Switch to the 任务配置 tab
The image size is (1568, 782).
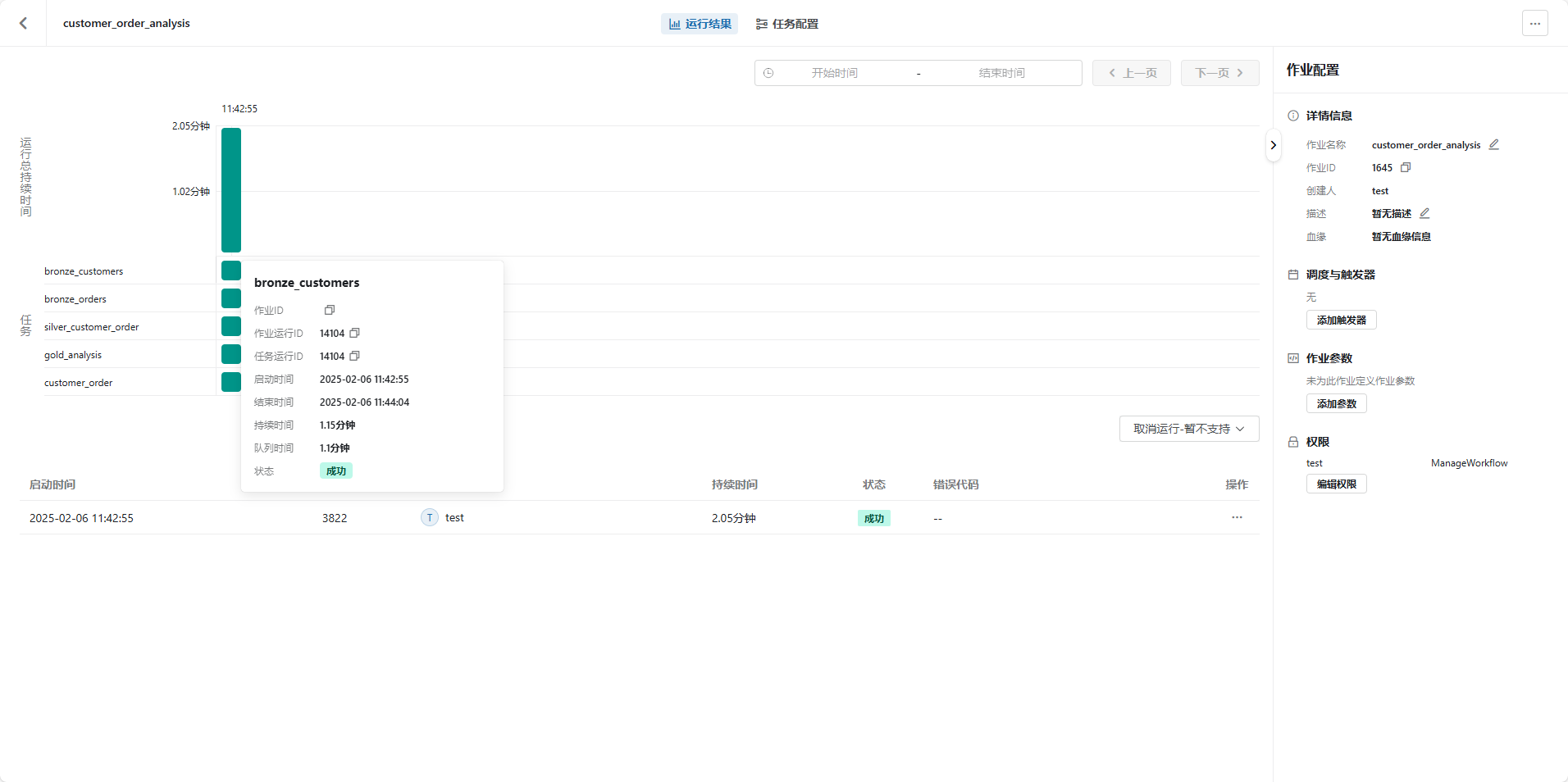(x=786, y=24)
